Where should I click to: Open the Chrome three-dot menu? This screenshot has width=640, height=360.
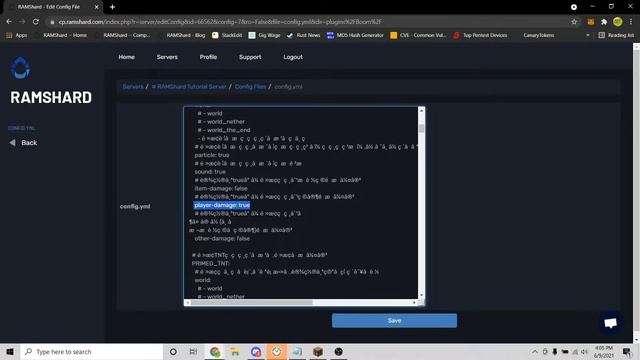pos(631,22)
